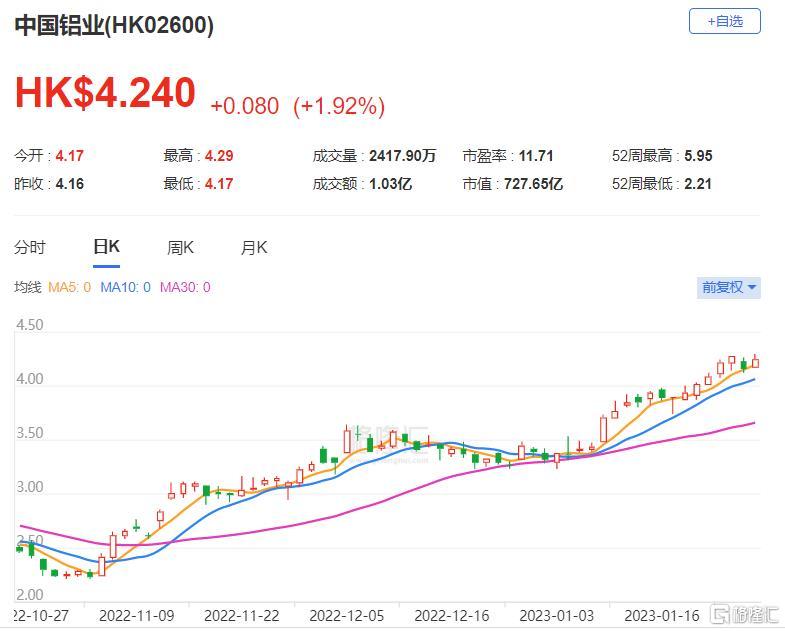
Task: Click the stock title 中国铝业(HK02600)
Action: pyautogui.click(x=114, y=25)
